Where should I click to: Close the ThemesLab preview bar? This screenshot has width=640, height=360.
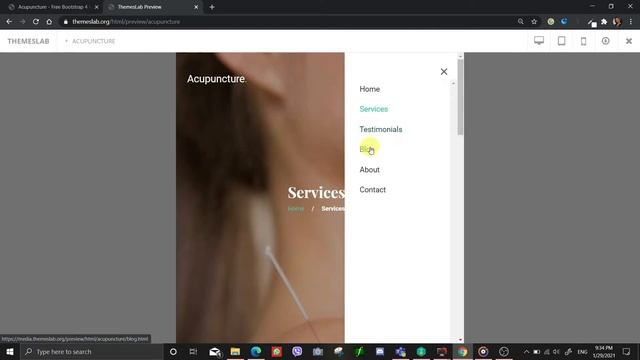629,41
